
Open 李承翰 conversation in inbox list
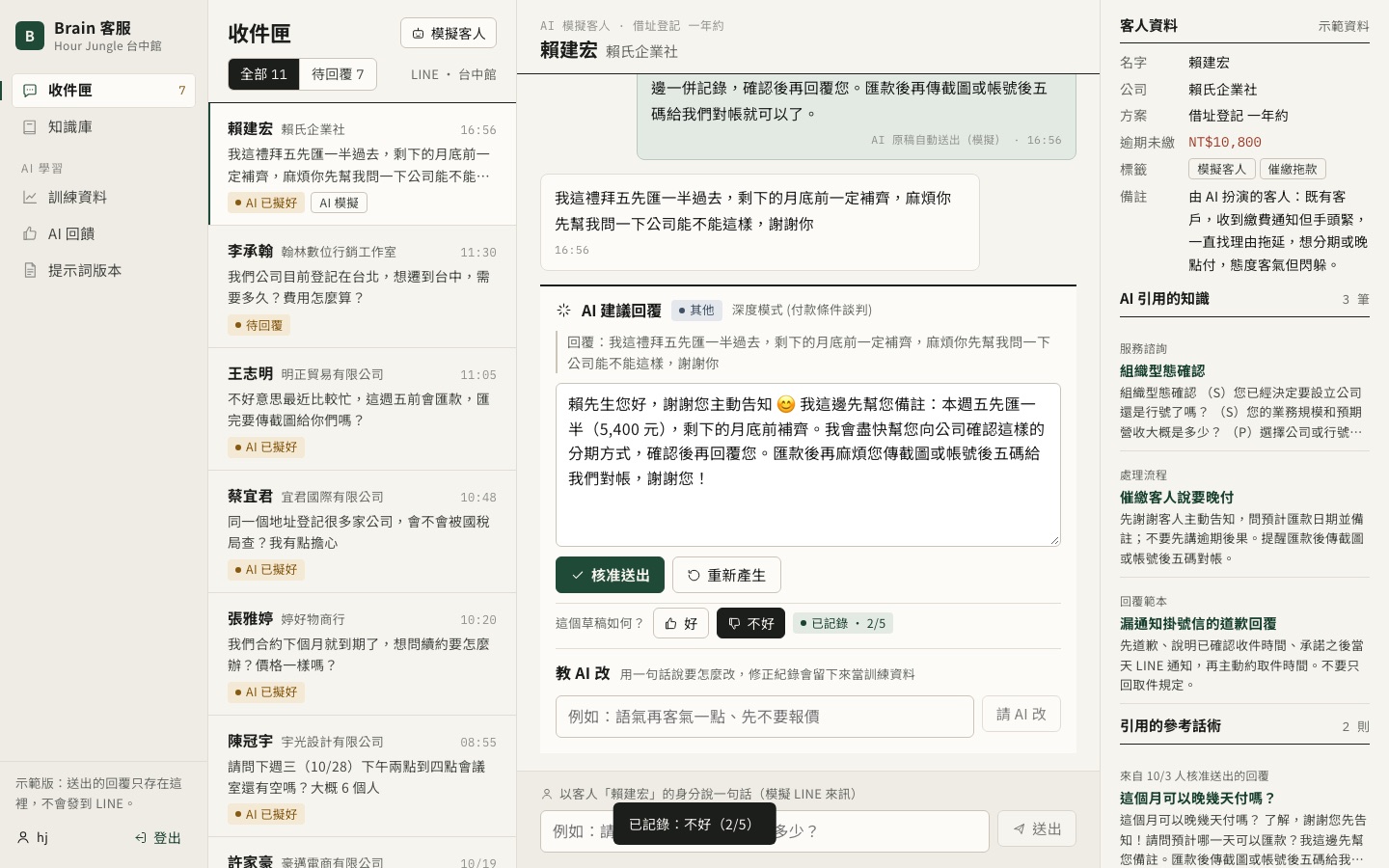click(363, 286)
